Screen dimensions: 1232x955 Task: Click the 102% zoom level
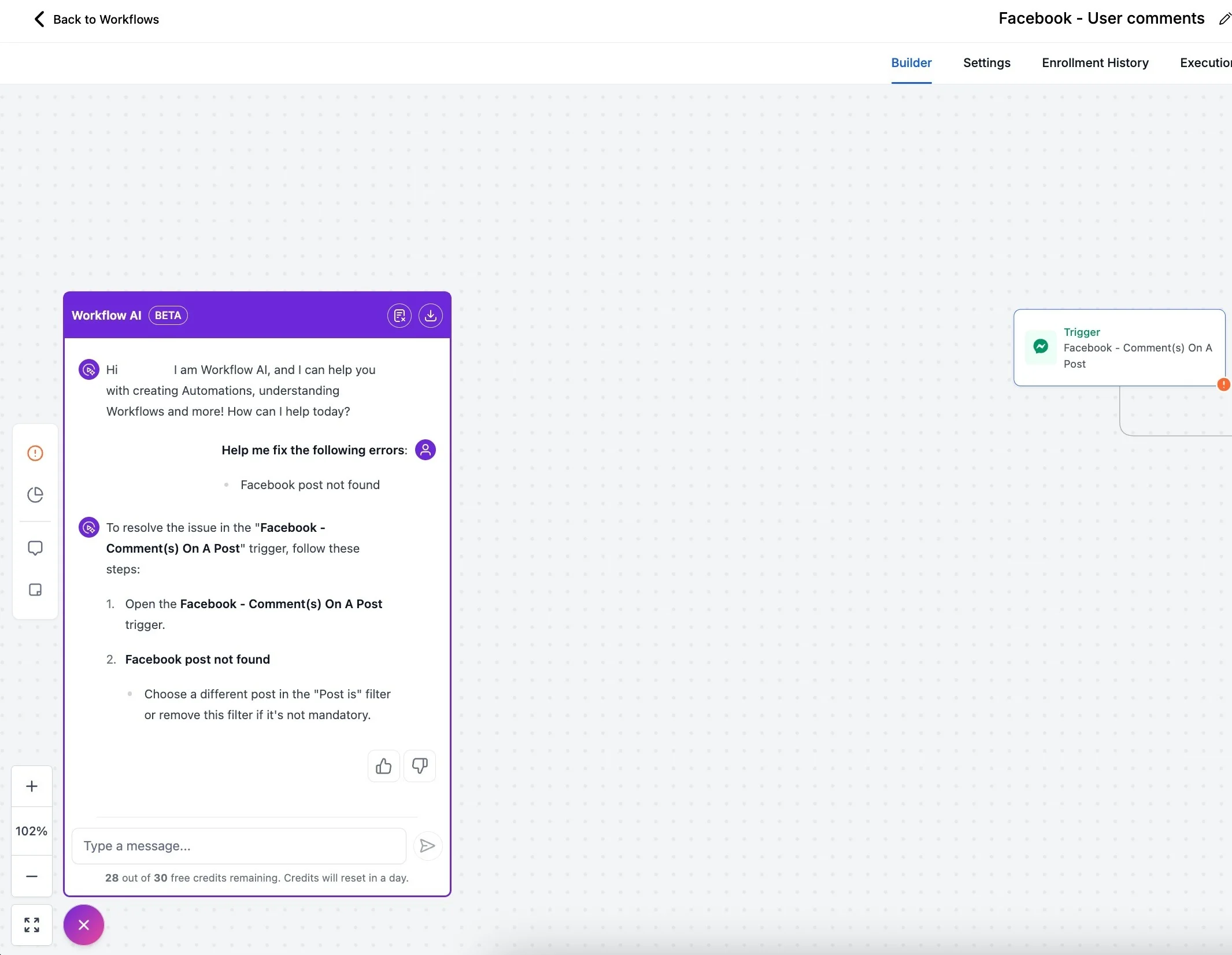coord(32,831)
